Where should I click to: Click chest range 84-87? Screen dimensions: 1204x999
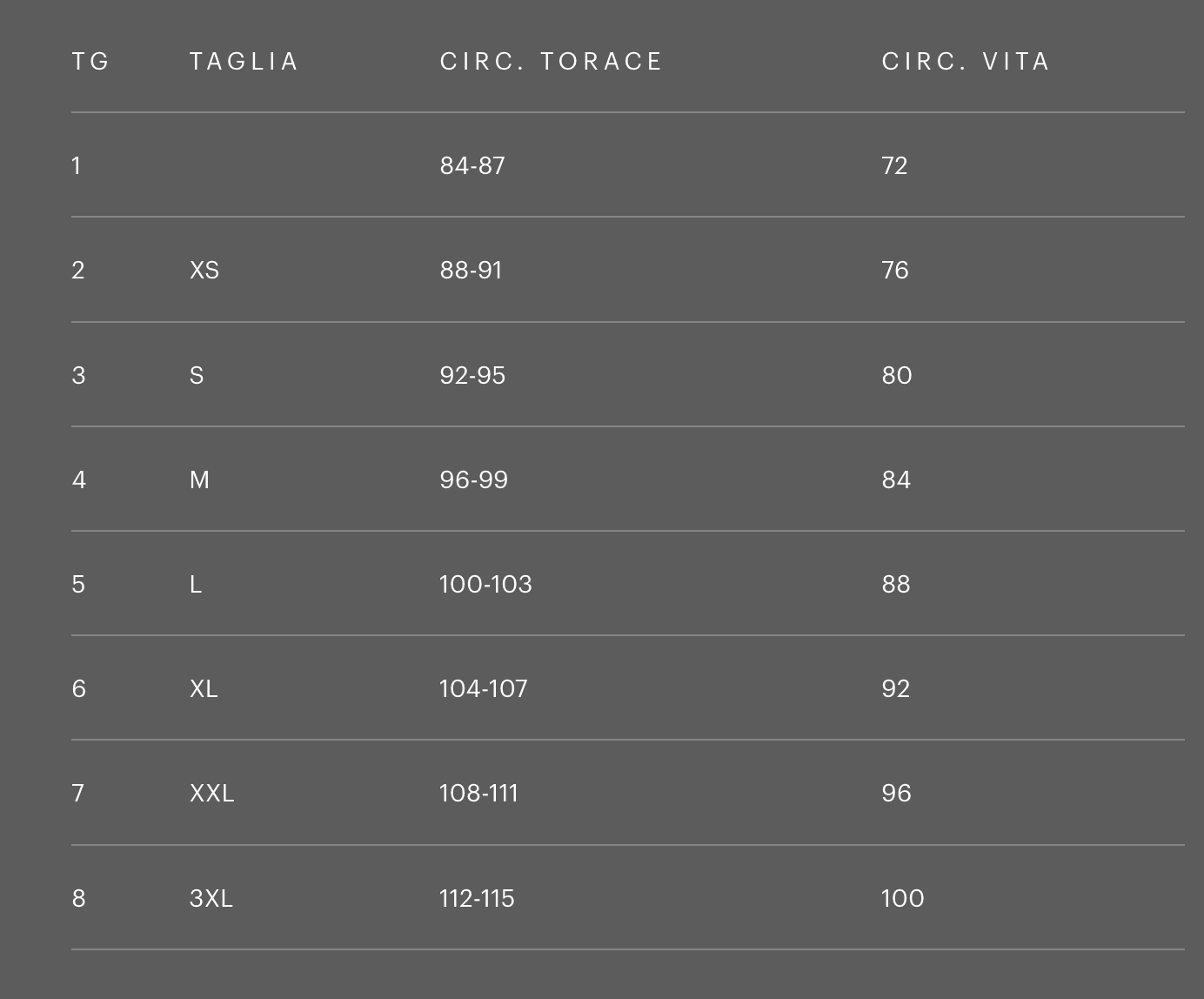tap(472, 166)
